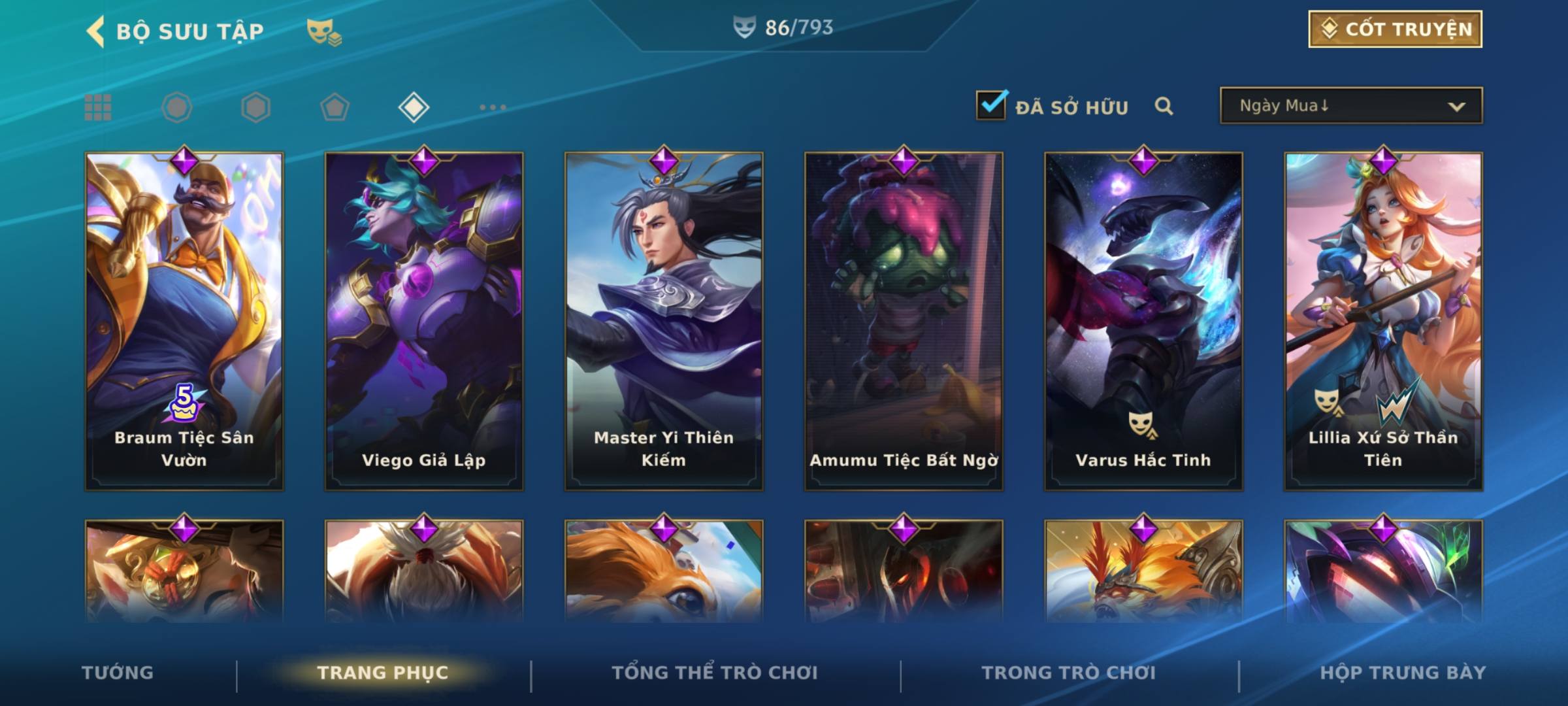Click the Cốt Truyện button
The width and height of the screenshot is (1568, 706).
click(1395, 29)
